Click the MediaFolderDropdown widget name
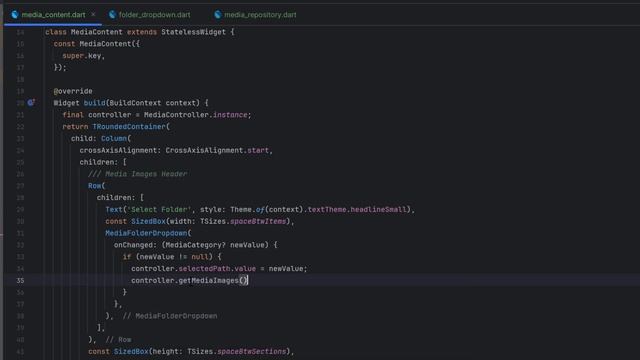The width and height of the screenshot is (640, 360). pyautogui.click(x=146, y=233)
